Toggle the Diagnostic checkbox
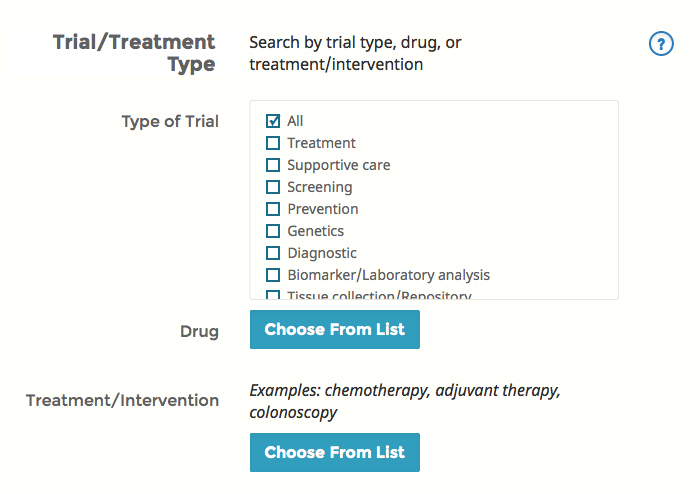 (x=273, y=253)
